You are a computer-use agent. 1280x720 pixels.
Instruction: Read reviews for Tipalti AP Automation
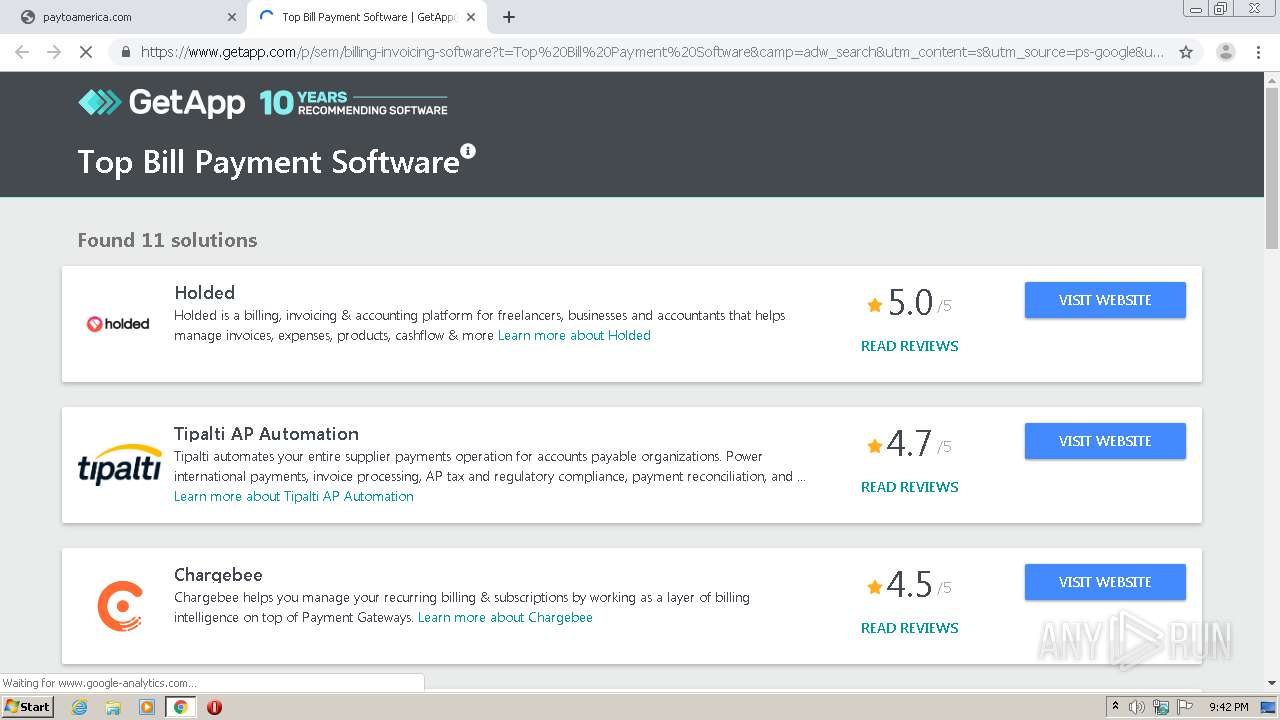tap(909, 487)
